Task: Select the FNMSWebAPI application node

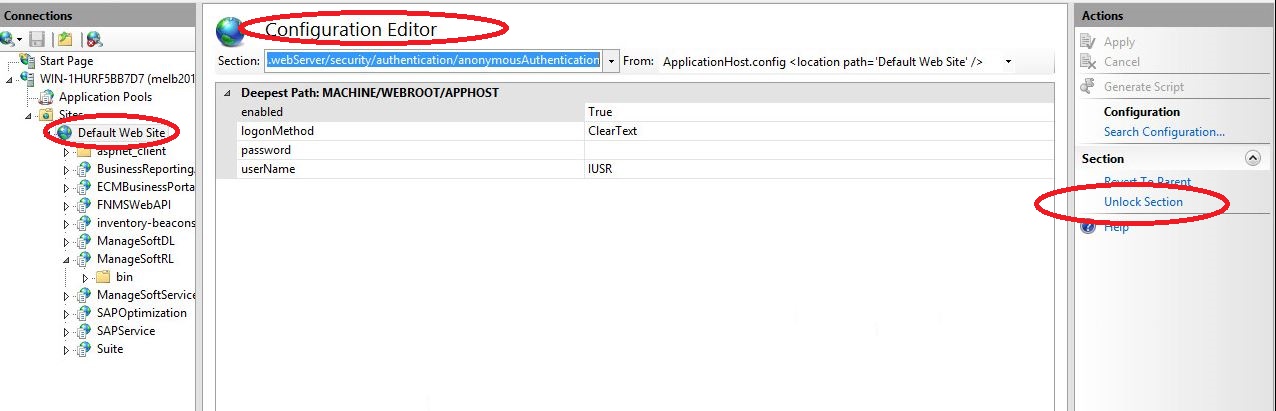Action: (x=133, y=205)
